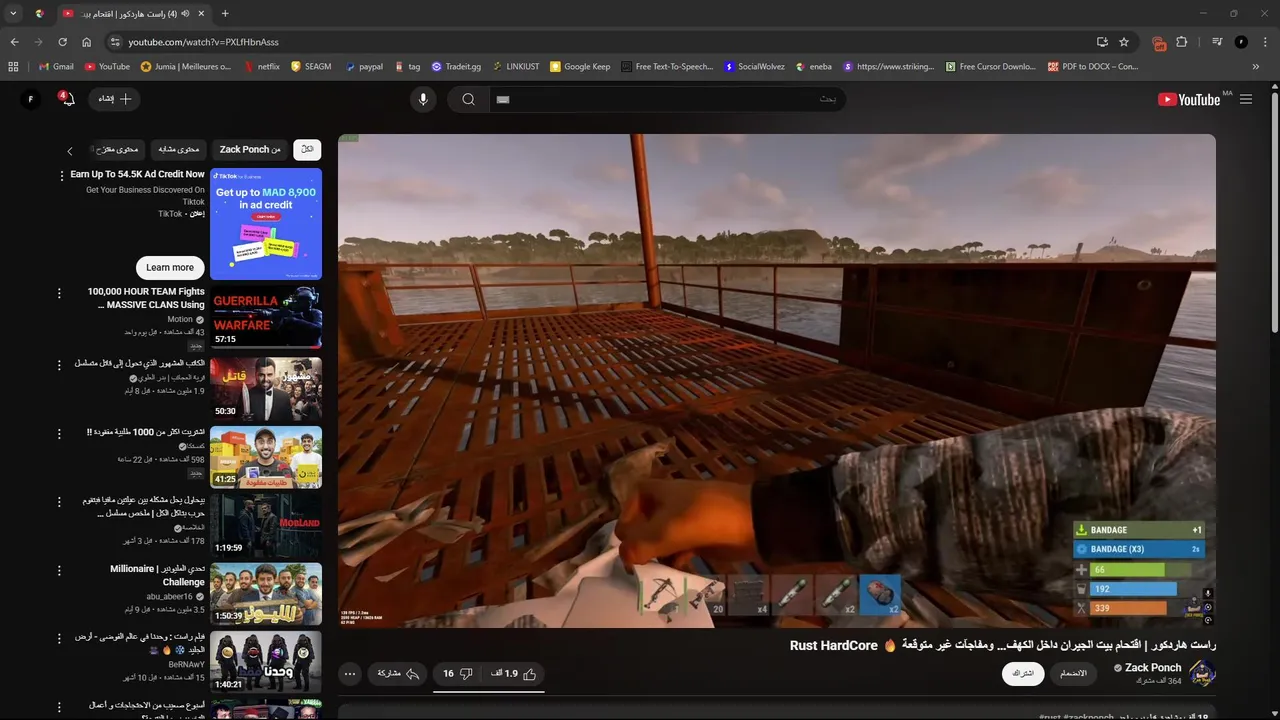Open the browser extensions puzzle icon
Screen dimensions: 1280x720
tap(1182, 42)
